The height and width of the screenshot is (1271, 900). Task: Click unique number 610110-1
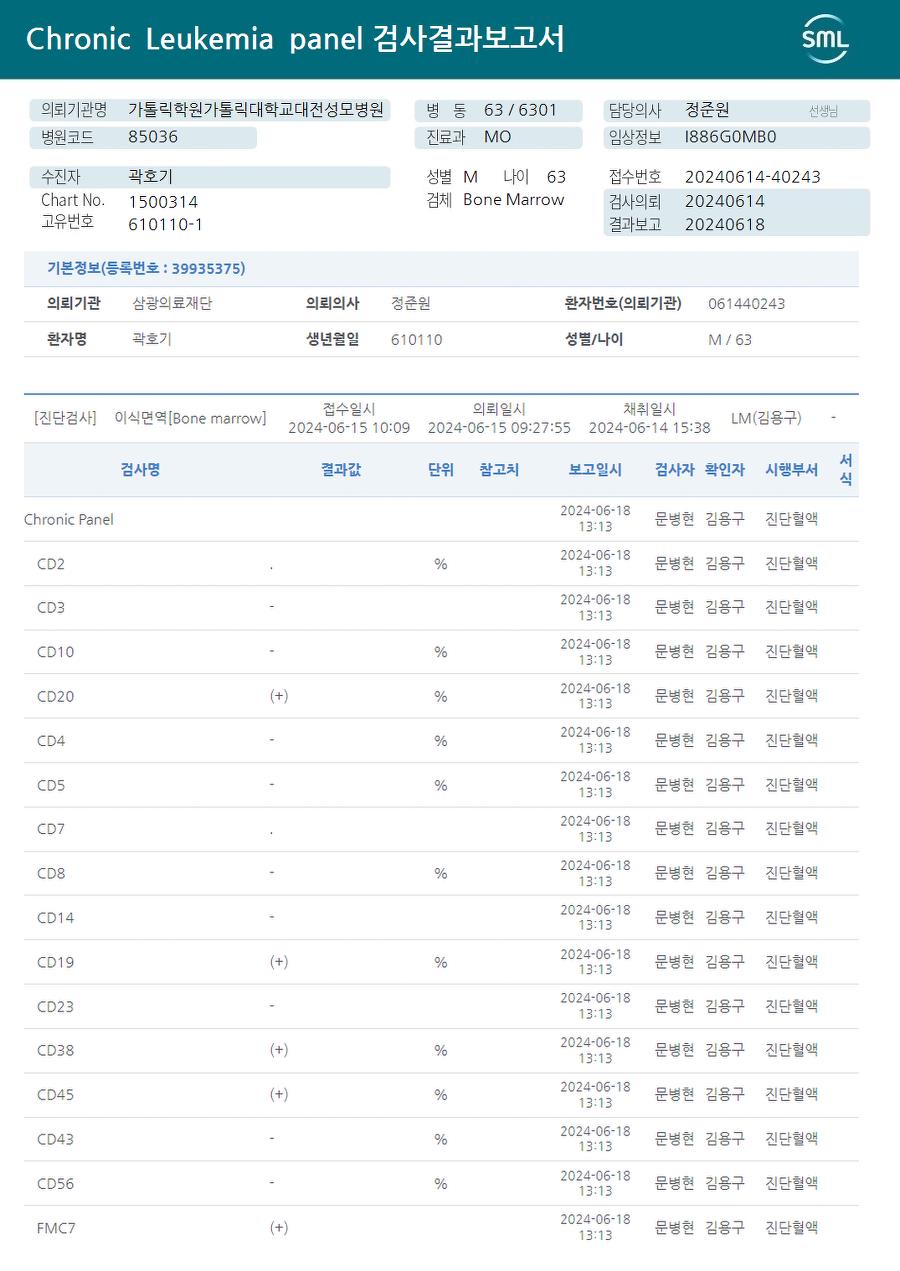165,224
